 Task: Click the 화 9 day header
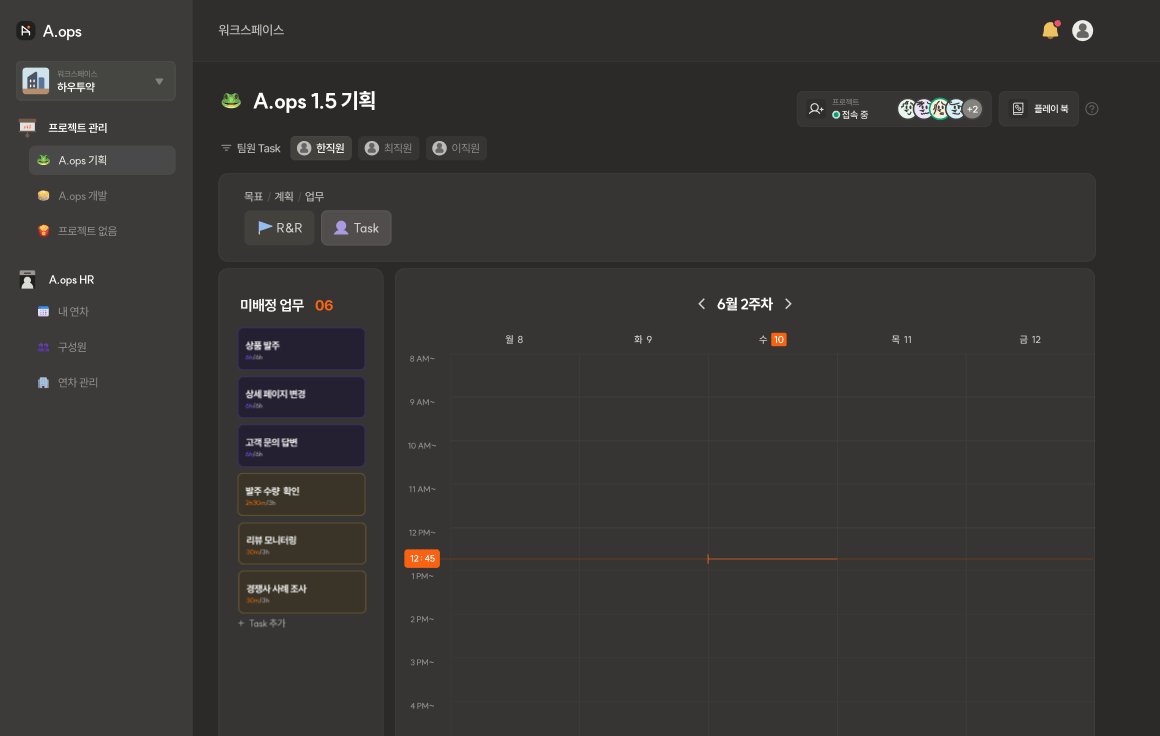pyautogui.click(x=643, y=340)
